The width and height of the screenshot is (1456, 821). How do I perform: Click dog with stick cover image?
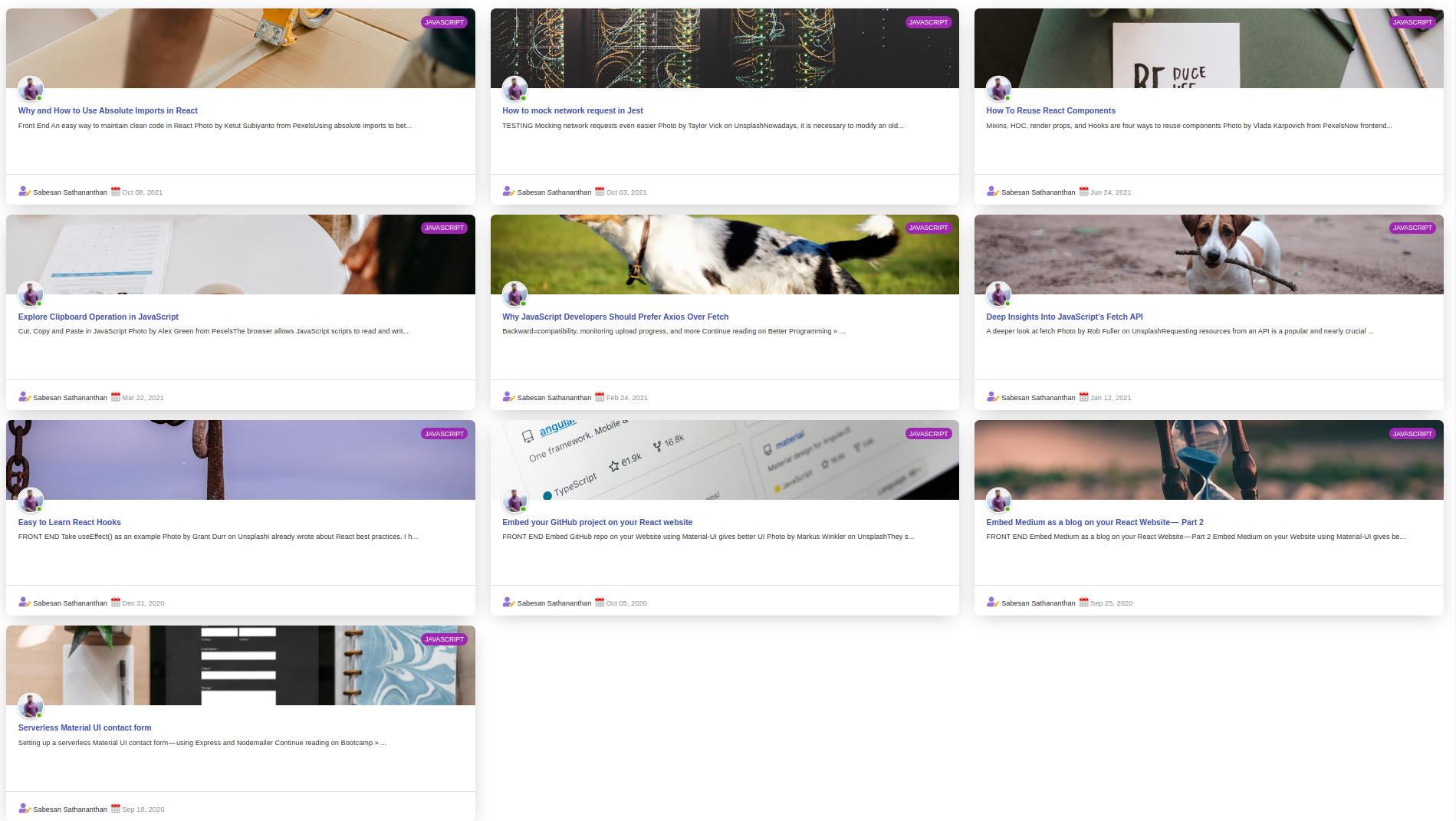(1208, 255)
